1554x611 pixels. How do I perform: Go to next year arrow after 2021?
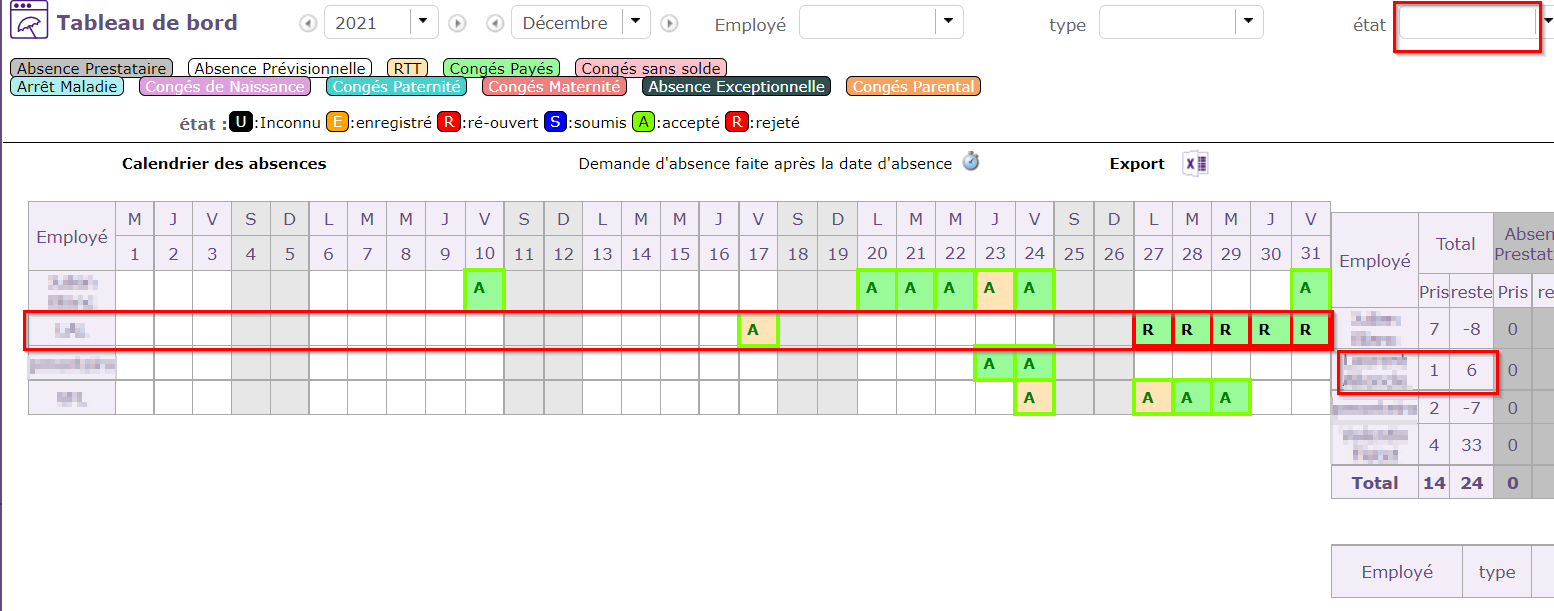(x=457, y=23)
